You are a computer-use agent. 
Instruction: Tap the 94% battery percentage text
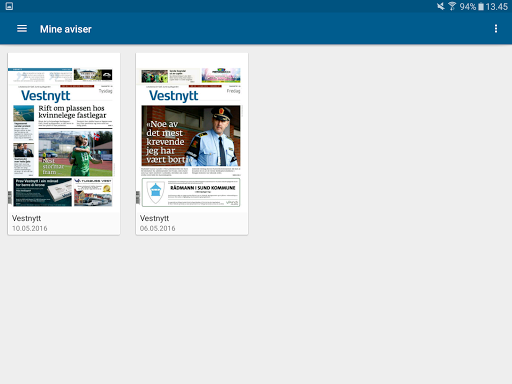point(468,7)
